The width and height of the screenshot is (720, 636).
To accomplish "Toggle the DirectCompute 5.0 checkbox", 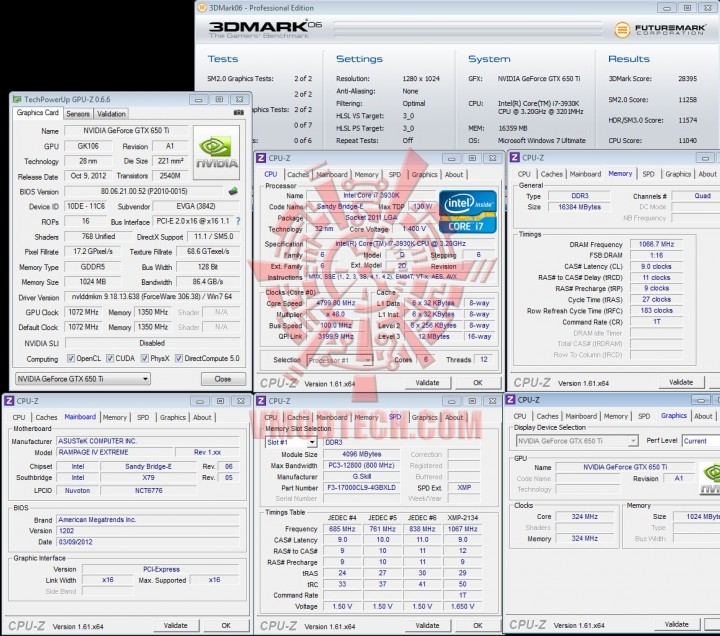I will (179, 358).
